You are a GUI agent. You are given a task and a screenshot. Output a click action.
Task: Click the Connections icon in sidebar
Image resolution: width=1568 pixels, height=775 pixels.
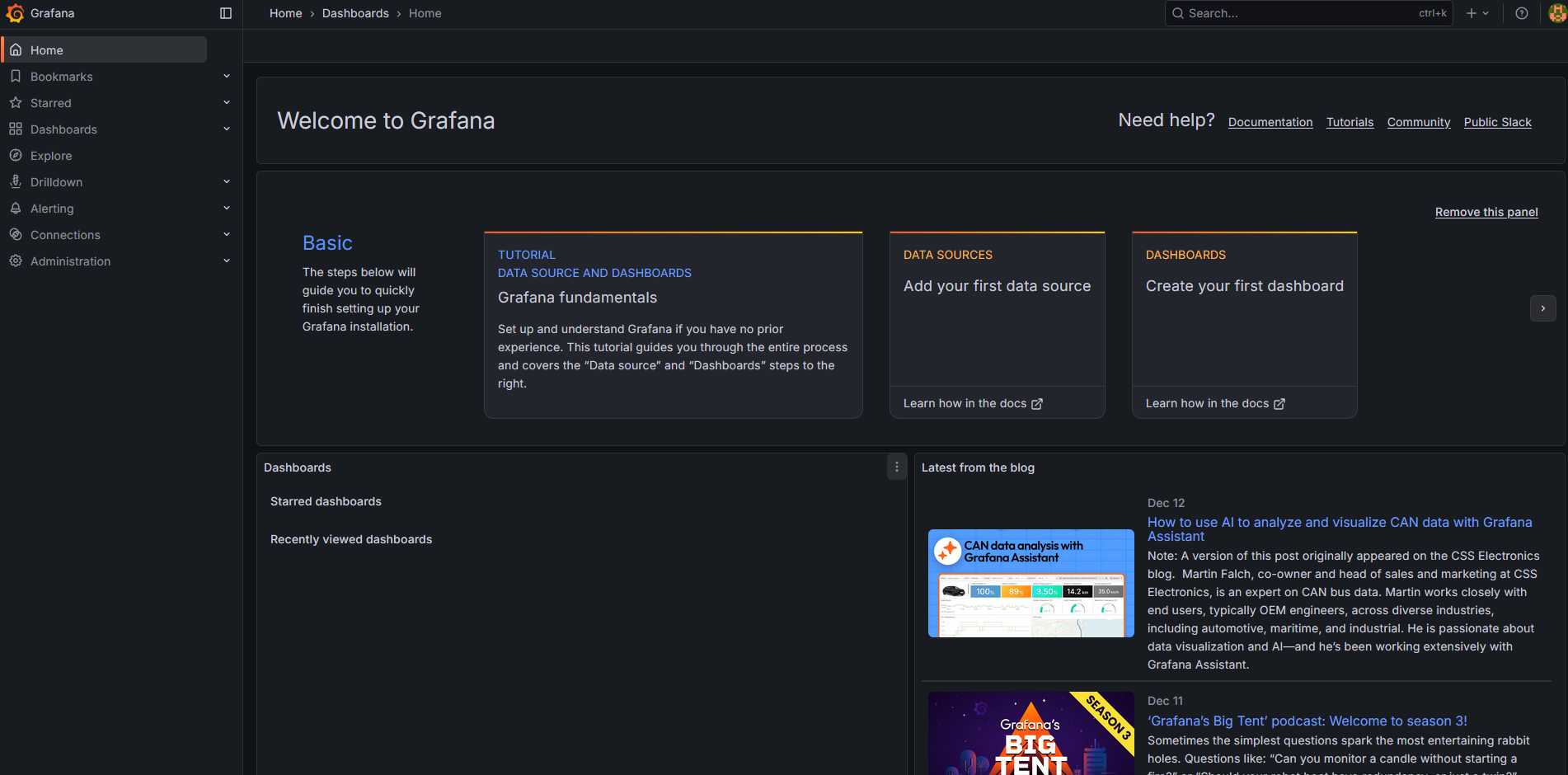pyautogui.click(x=16, y=235)
